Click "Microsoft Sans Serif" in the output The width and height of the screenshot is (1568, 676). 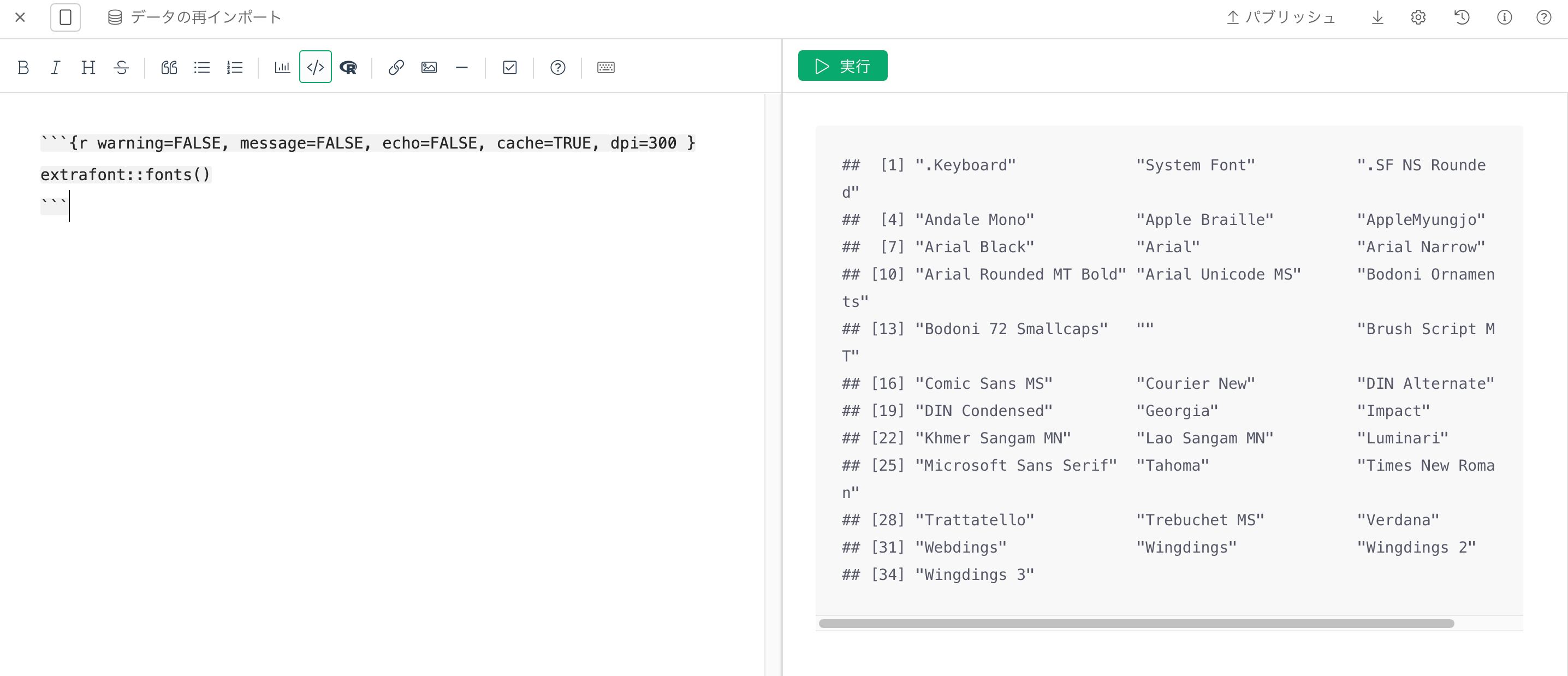click(1017, 465)
